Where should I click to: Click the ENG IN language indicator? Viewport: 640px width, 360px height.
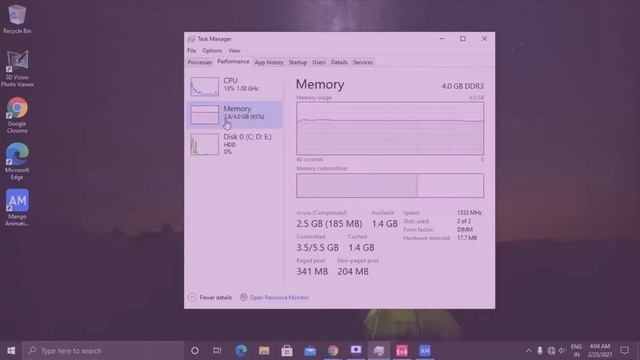coord(576,351)
